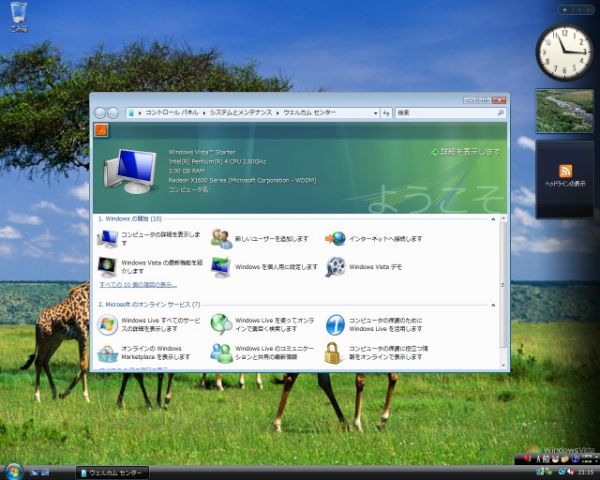Collapse the '1. Windows の開始' section arrow
The width and height of the screenshot is (600, 480).
point(493,217)
